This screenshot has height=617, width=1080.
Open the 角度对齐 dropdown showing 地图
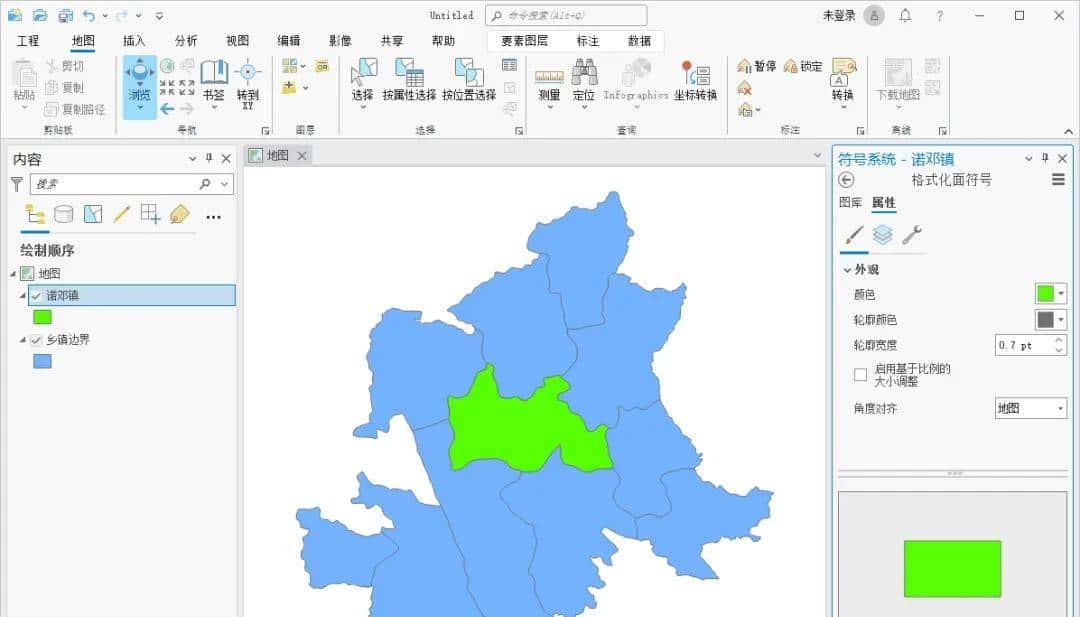click(x=1030, y=408)
